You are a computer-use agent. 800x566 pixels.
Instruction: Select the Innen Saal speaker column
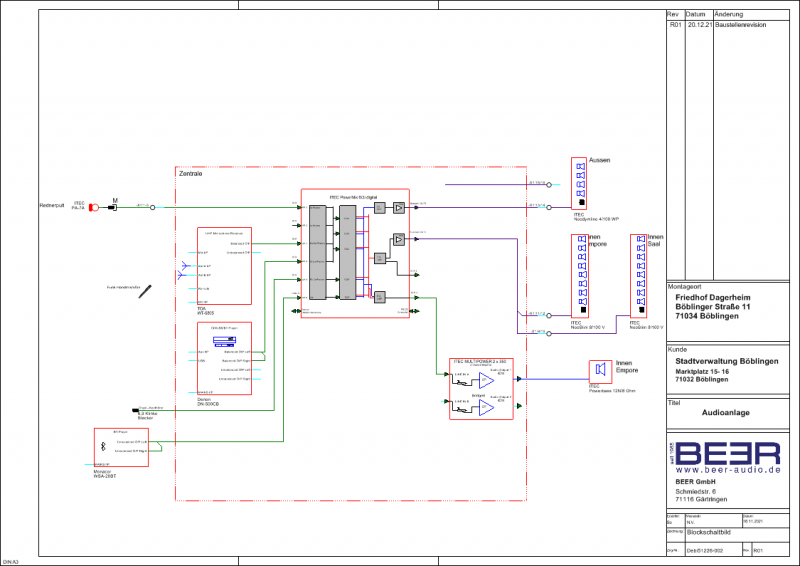tap(637, 276)
